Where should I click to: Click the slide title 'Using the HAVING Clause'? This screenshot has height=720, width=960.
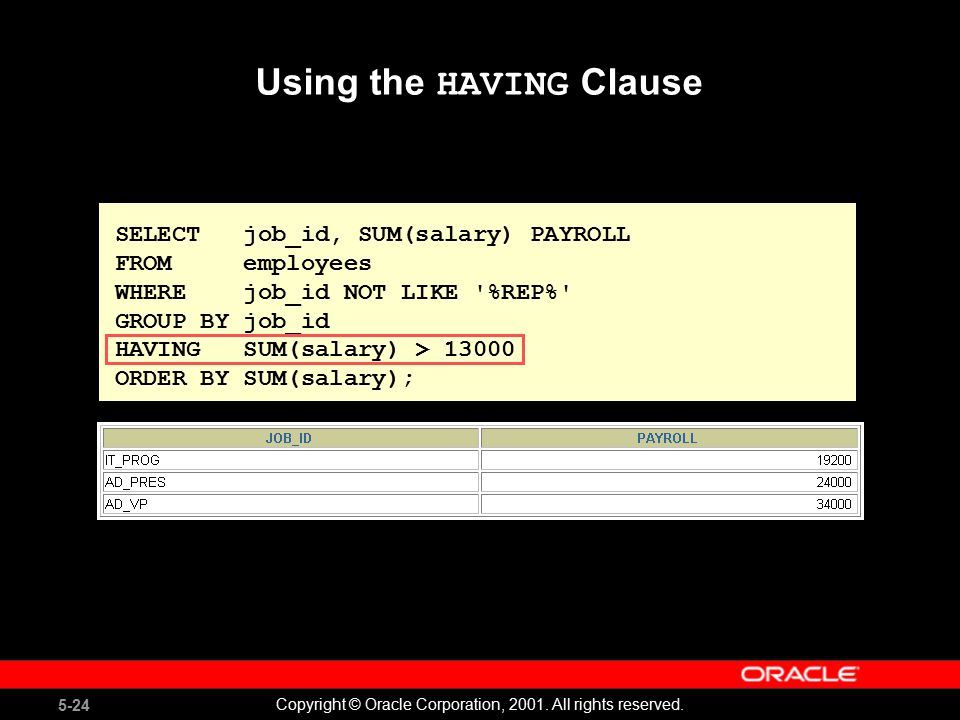pos(479,83)
